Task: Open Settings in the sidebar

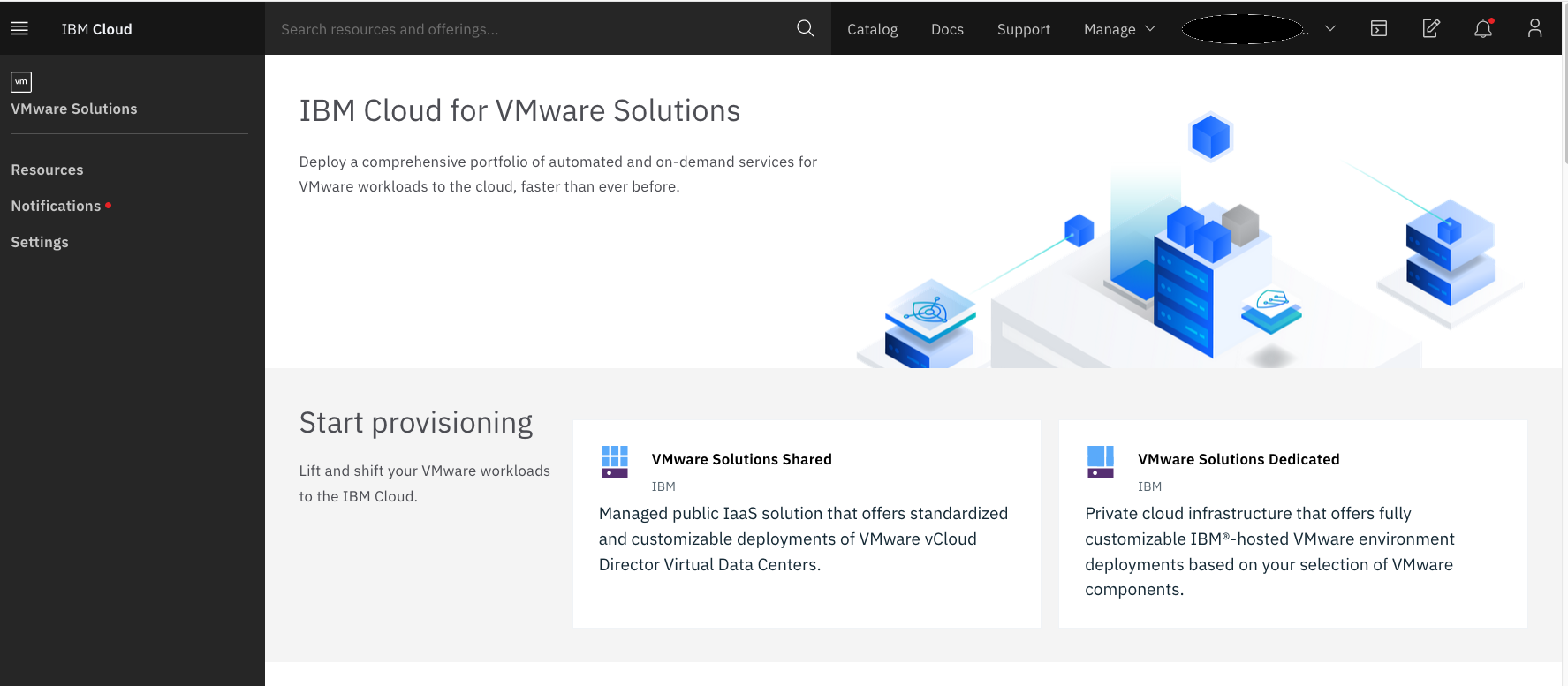Action: coord(40,242)
